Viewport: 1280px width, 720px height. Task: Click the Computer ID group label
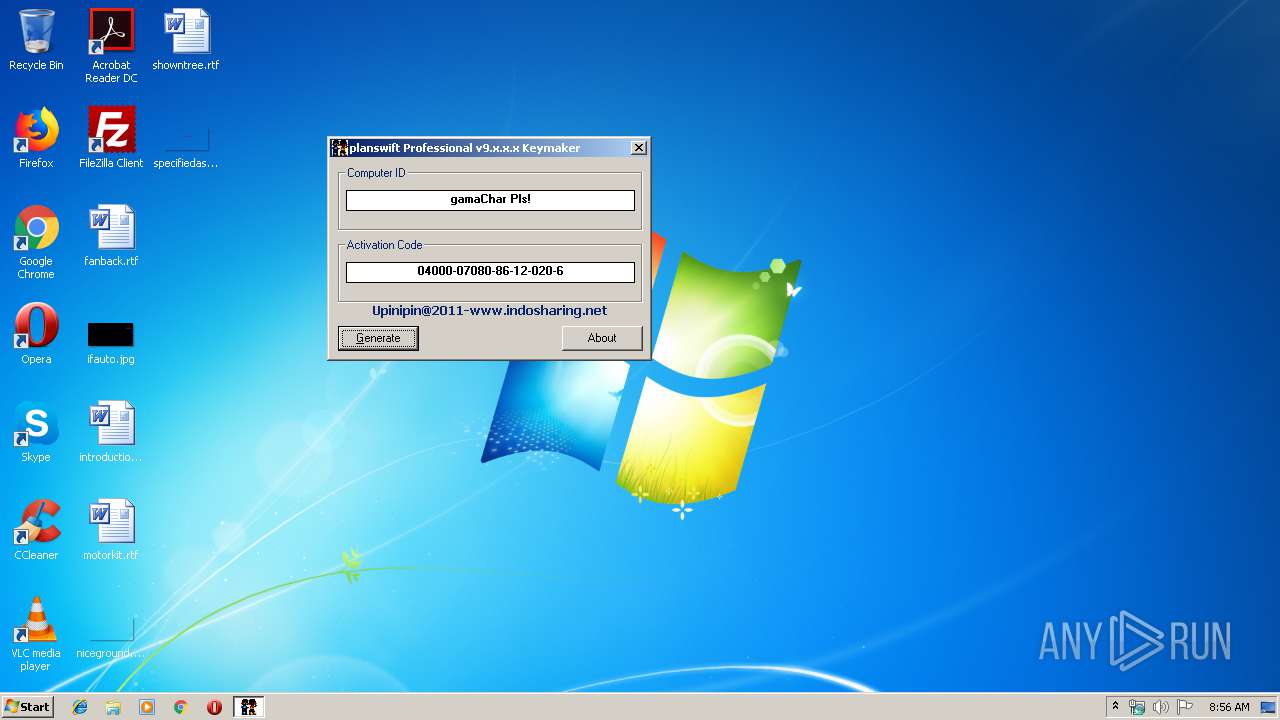376,173
